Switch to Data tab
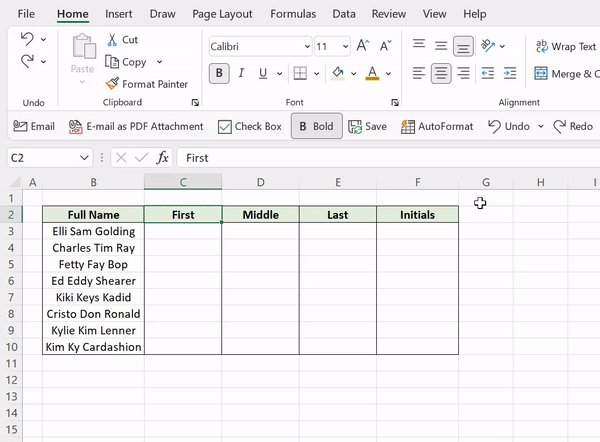 pos(344,14)
